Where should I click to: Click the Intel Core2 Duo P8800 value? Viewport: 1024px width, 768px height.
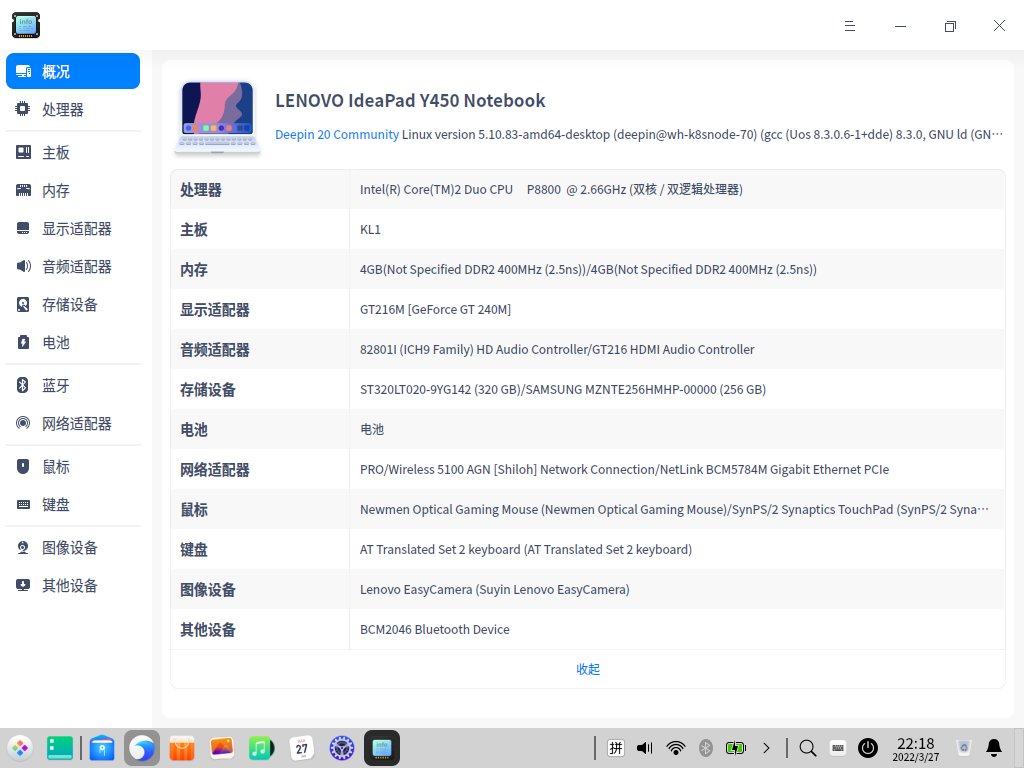[551, 189]
